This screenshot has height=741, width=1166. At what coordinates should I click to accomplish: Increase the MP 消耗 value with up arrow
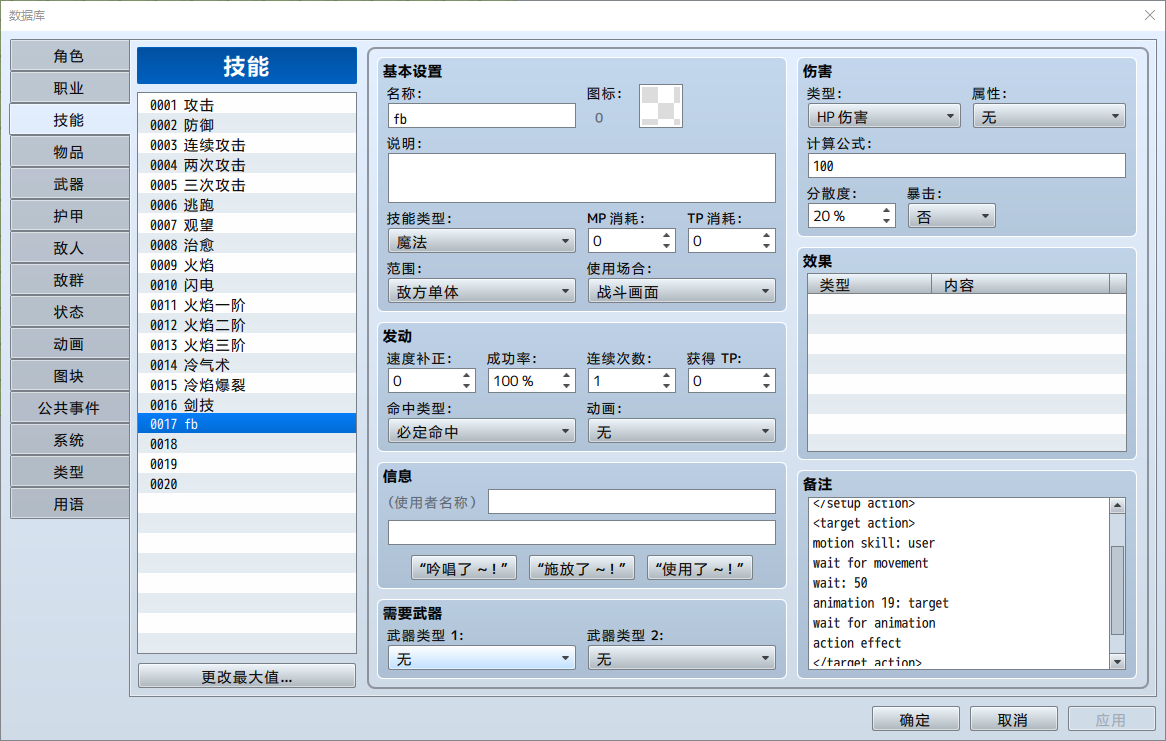[666, 235]
